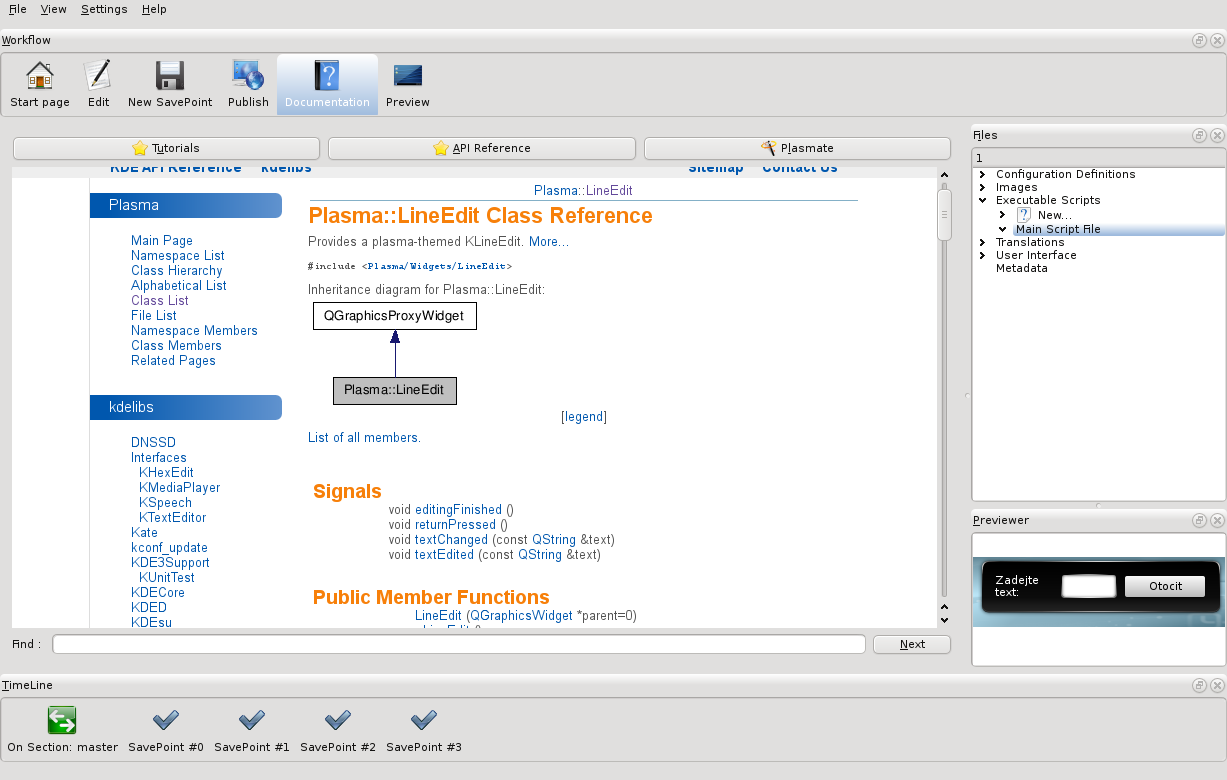Viewport: 1227px width, 780px height.
Task: Open the Tutorials documentation button
Action: [x=166, y=148]
